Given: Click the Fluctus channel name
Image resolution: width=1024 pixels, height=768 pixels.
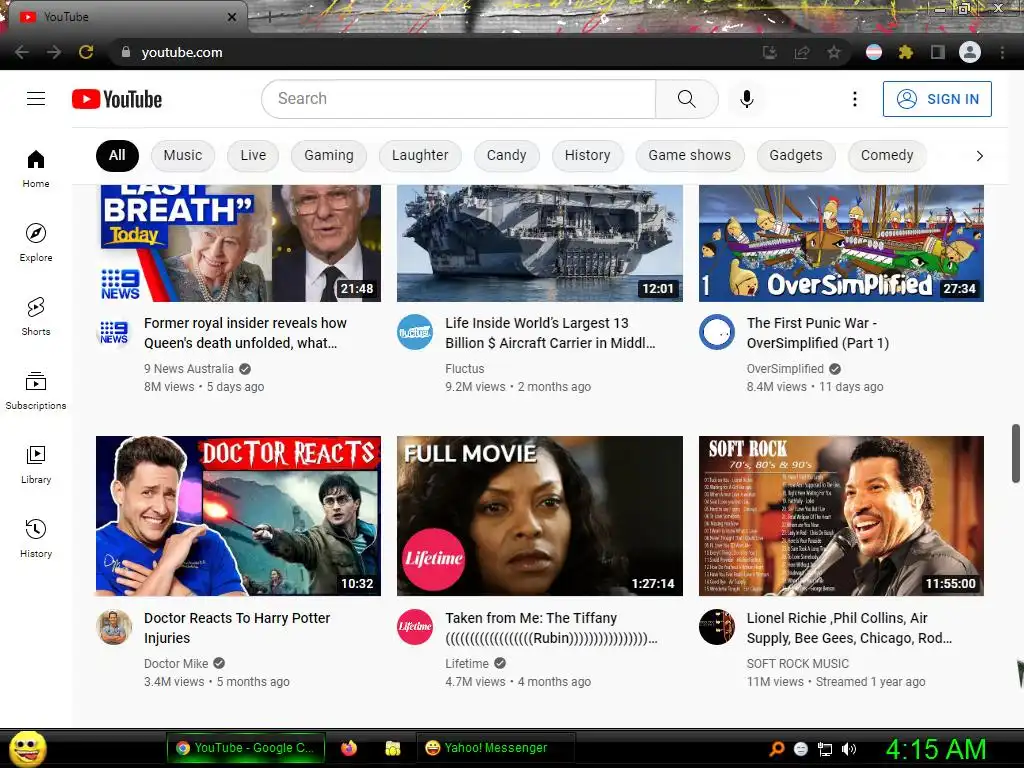Looking at the screenshot, I should 464,369.
